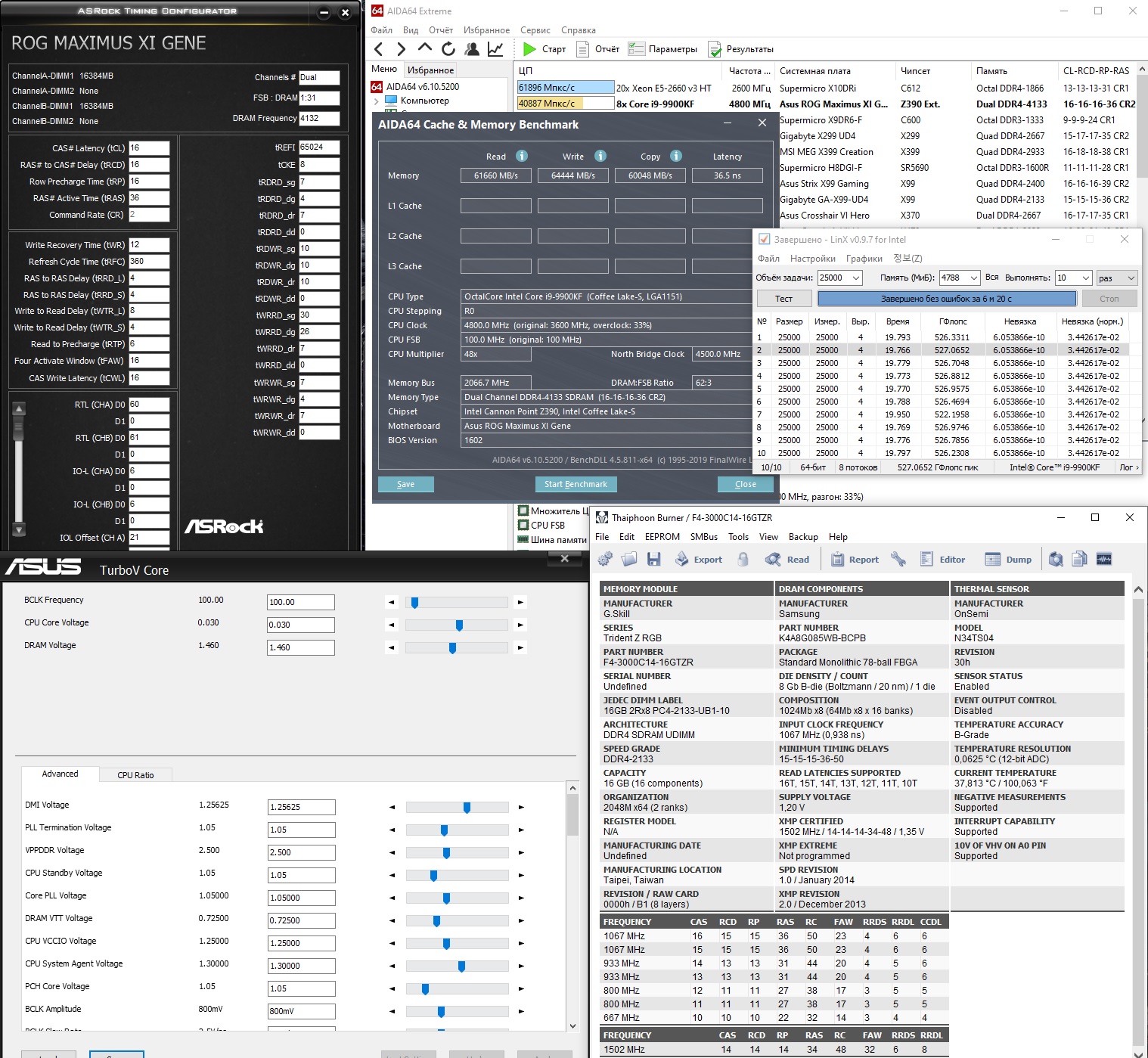Select LinX result row 2
1148x1058 pixels.
[942, 350]
